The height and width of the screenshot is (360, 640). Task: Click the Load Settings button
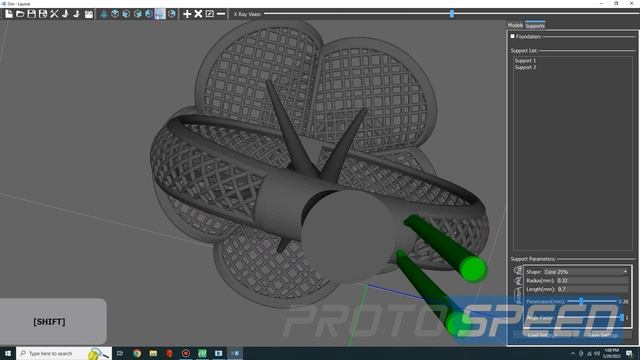pyautogui.click(x=542, y=335)
